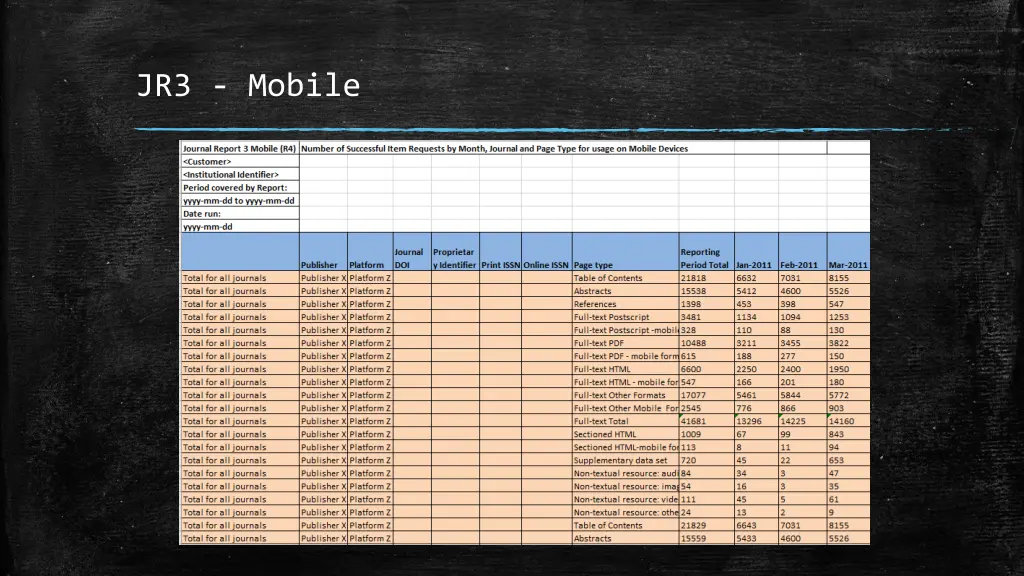Select the "Full-text Postscript" page type cell
This screenshot has height=576, width=1024.
click(625, 317)
